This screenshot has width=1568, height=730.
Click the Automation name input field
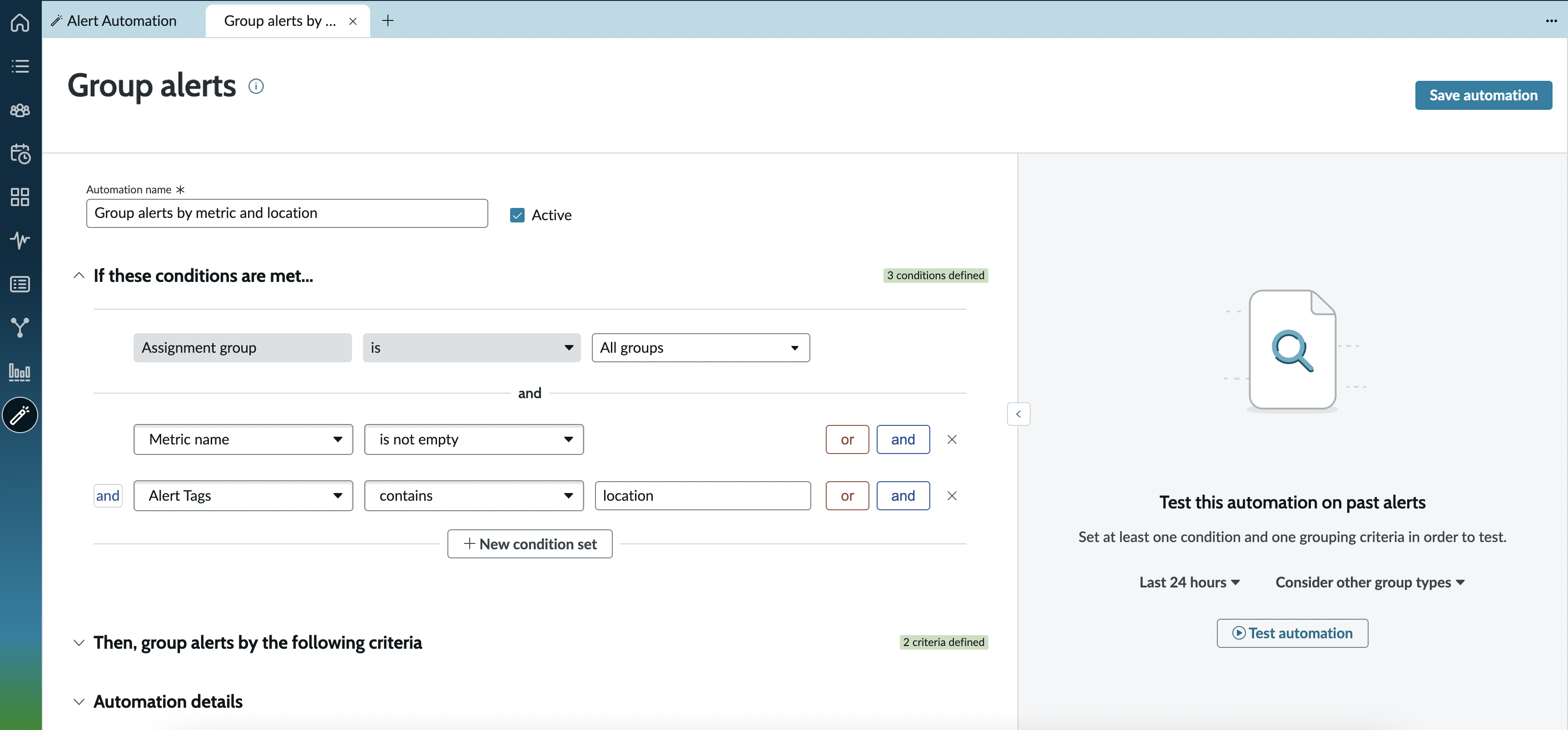pyautogui.click(x=287, y=213)
